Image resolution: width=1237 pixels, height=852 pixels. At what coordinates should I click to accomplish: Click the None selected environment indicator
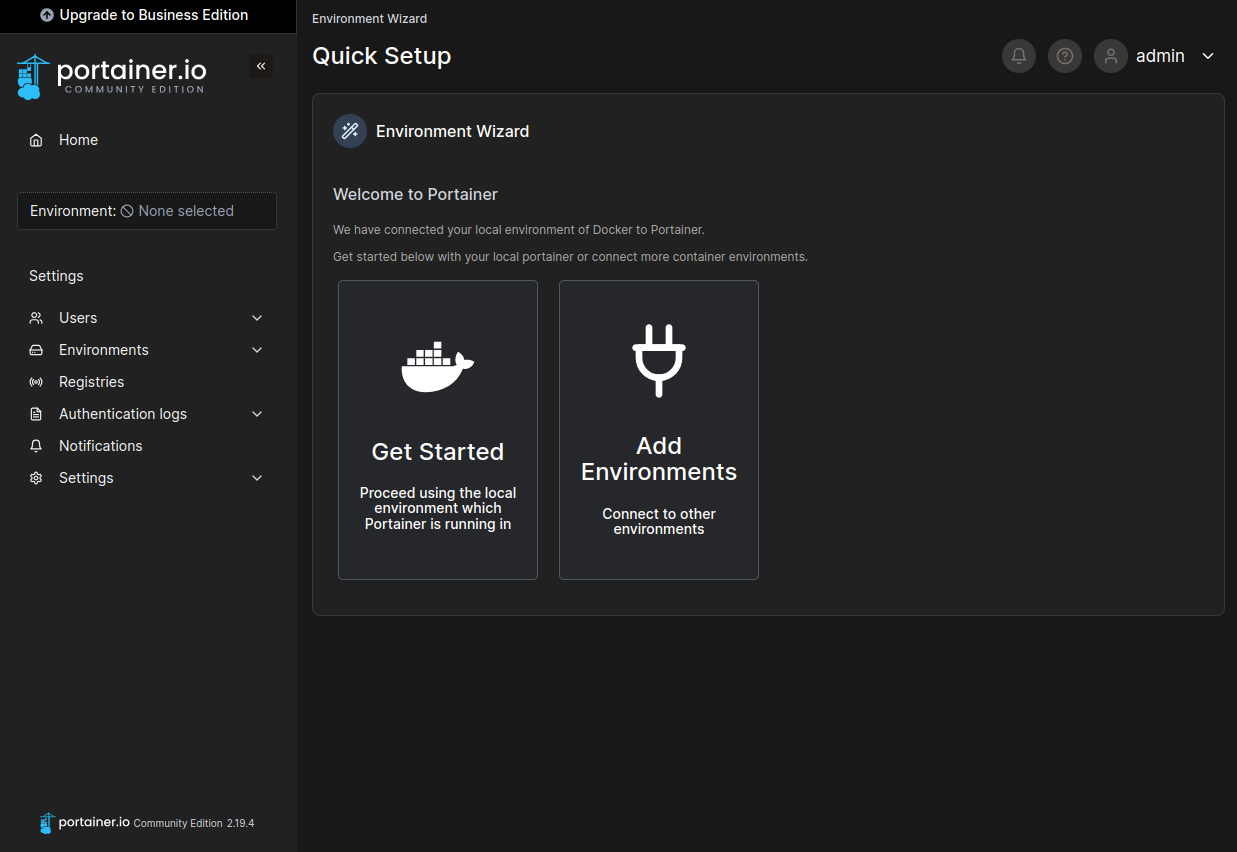[x=177, y=211]
